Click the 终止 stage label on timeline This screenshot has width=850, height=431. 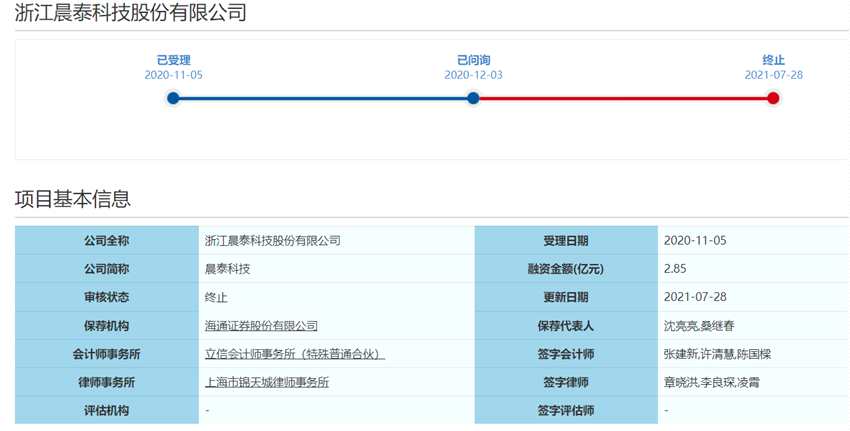(x=774, y=60)
